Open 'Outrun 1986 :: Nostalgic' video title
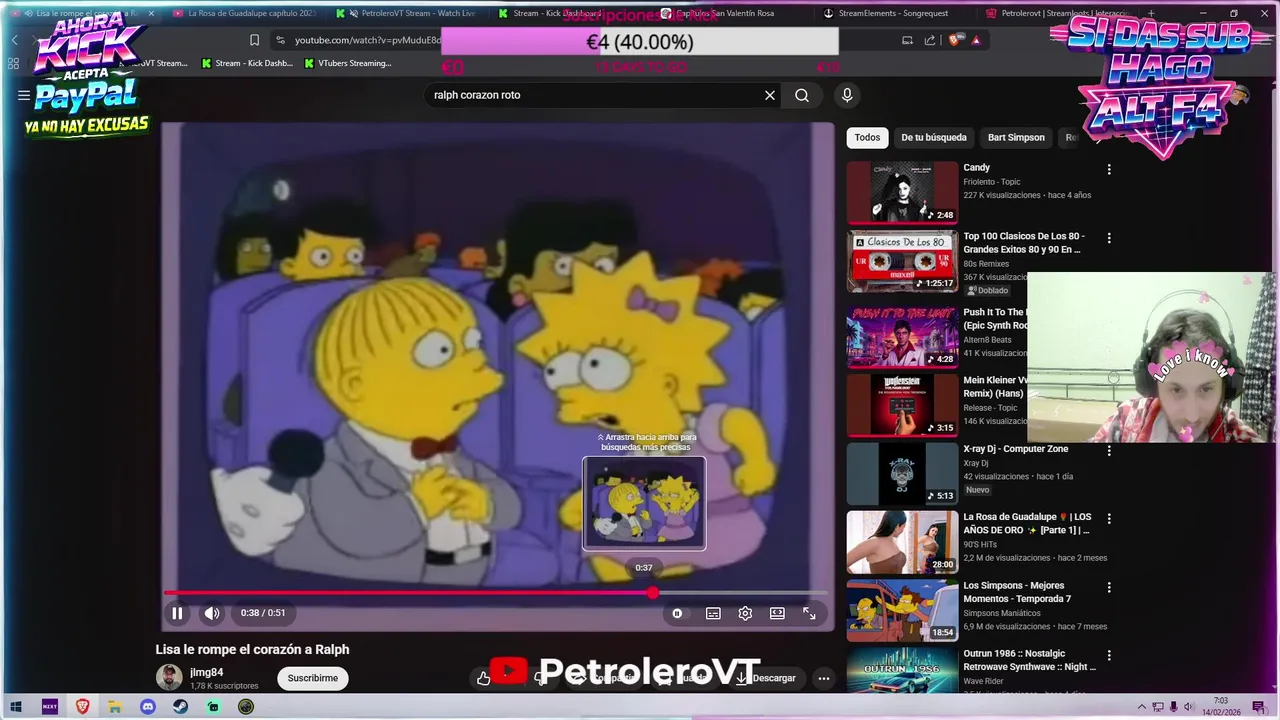 1029,660
